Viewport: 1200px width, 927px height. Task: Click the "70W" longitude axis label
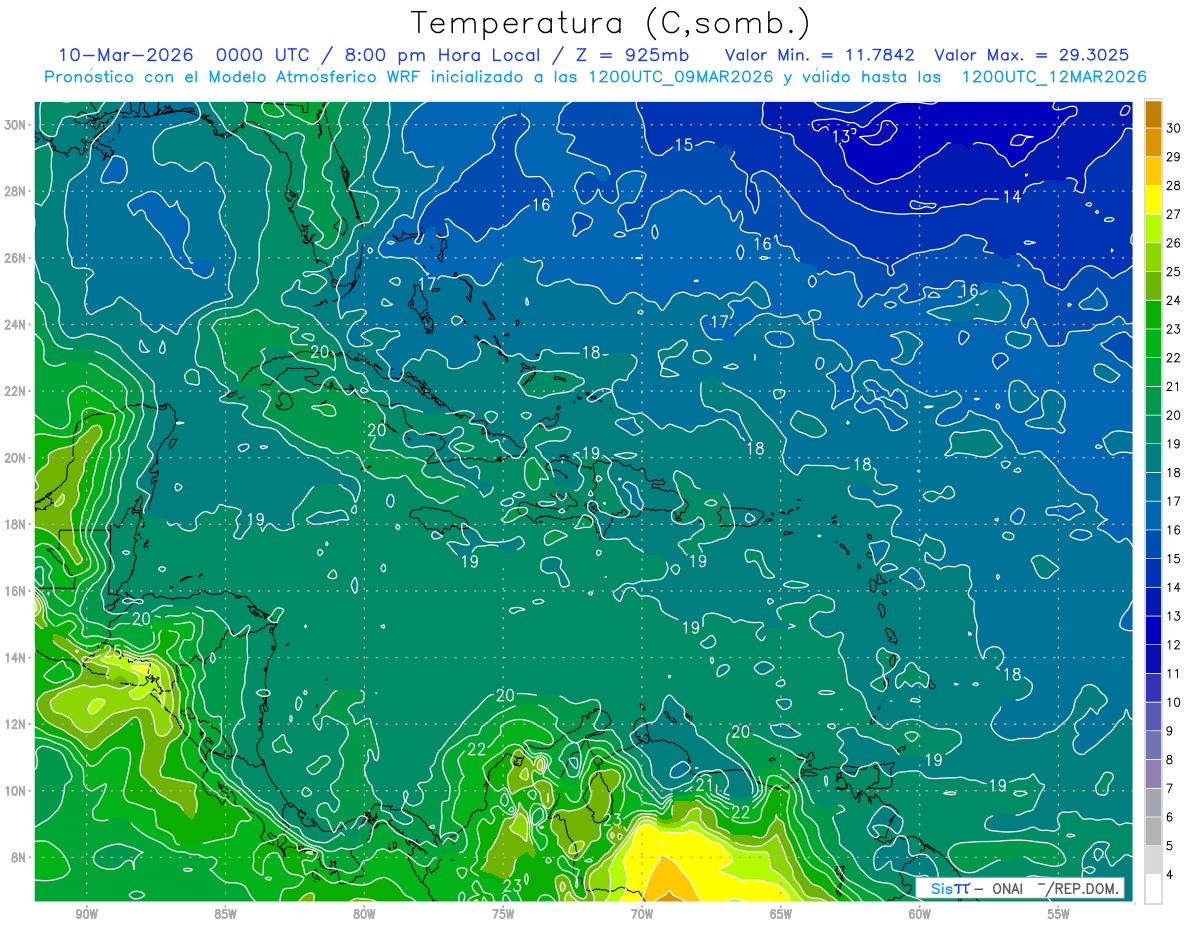coord(642,915)
